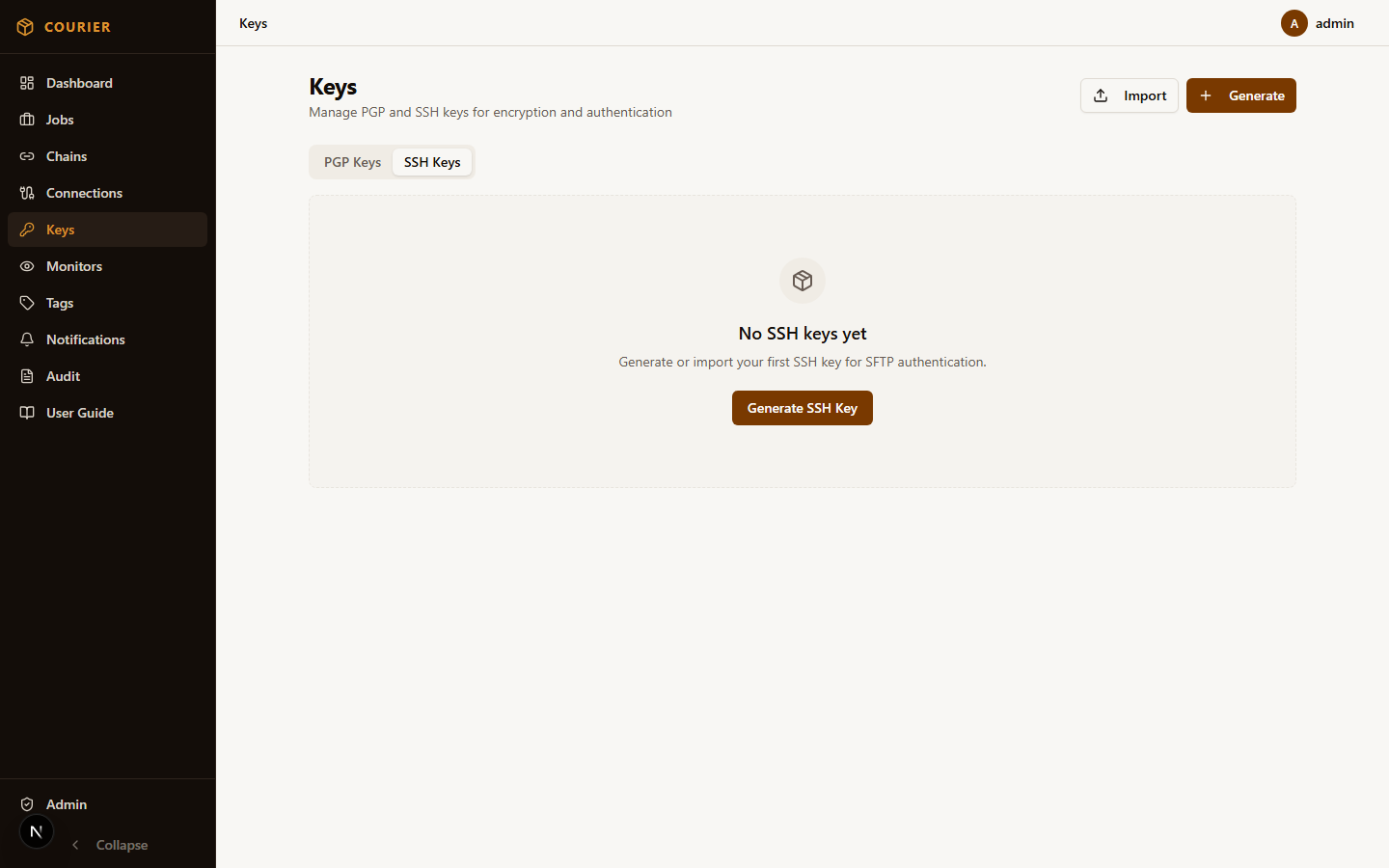Image resolution: width=1389 pixels, height=868 pixels.
Task: Click the black N avatar circle
Action: coord(36,831)
